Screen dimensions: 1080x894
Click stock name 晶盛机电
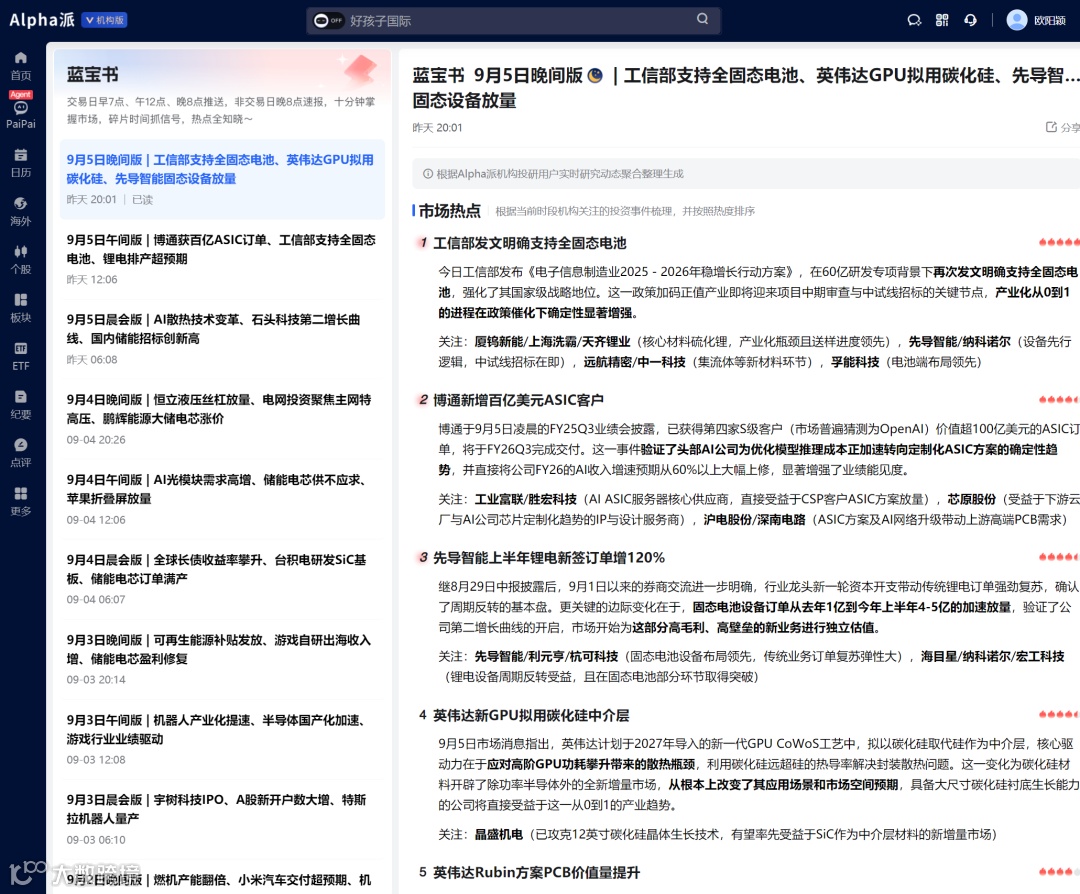tap(499, 835)
